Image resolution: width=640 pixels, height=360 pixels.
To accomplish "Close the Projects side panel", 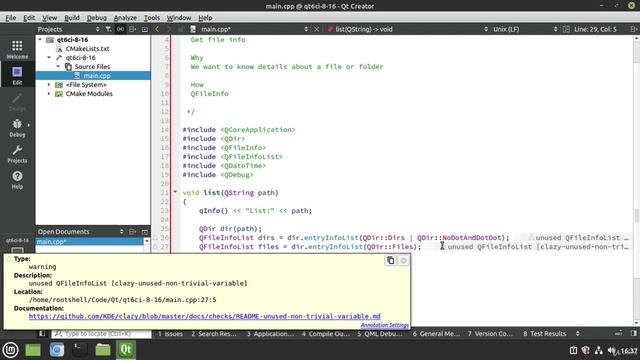I will pyautogui.click(x=144, y=29).
